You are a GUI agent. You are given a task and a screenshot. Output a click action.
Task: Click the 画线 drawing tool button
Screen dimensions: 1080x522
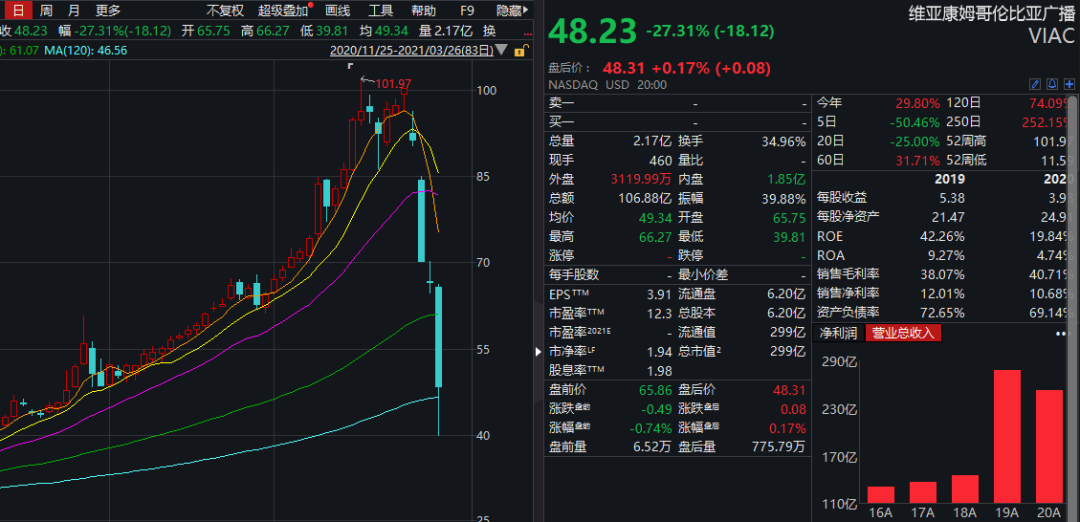click(338, 11)
